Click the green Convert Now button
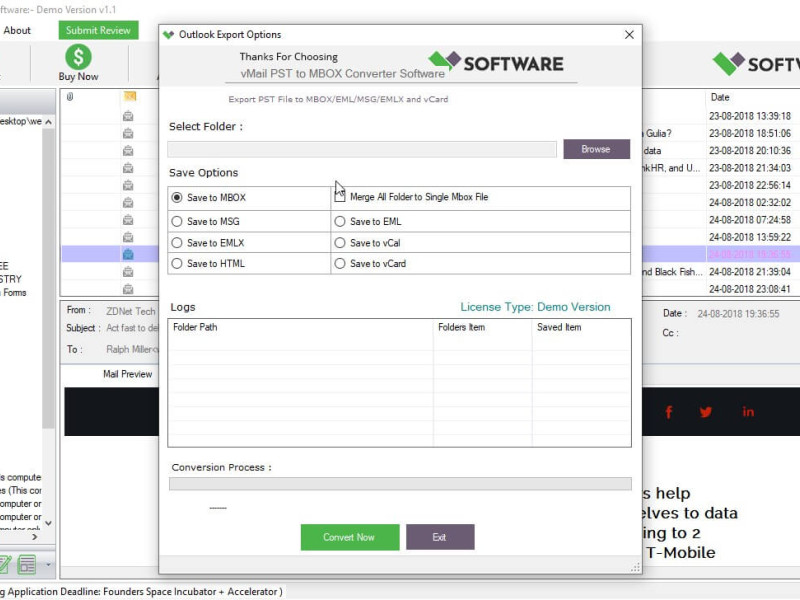The image size is (800, 600). [x=350, y=537]
